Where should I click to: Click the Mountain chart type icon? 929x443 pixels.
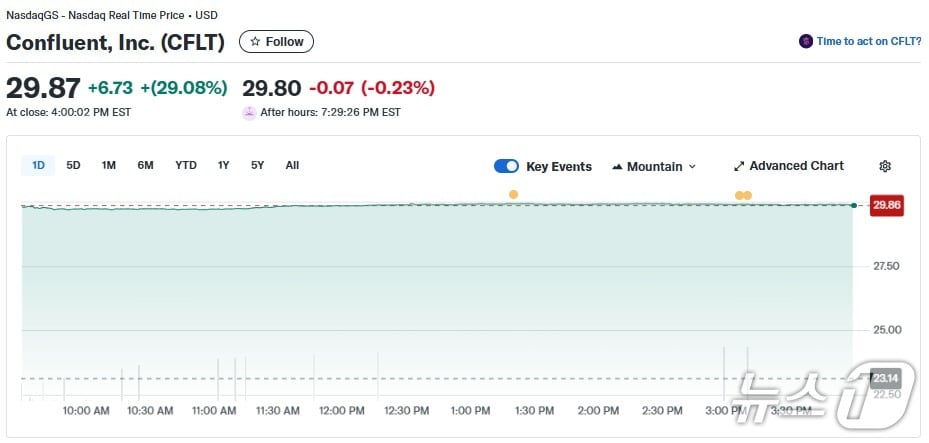(617, 167)
